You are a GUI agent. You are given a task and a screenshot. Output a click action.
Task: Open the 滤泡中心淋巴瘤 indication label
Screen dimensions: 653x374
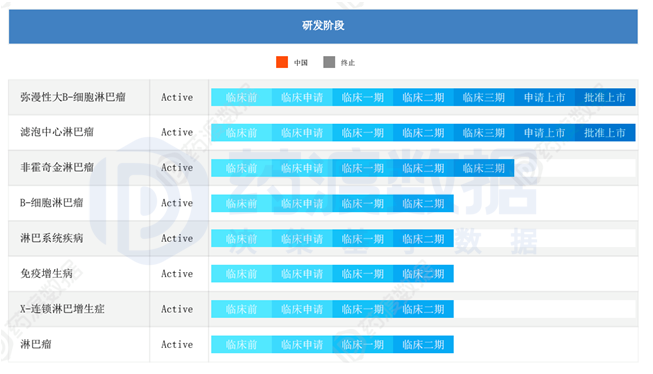click(x=57, y=132)
